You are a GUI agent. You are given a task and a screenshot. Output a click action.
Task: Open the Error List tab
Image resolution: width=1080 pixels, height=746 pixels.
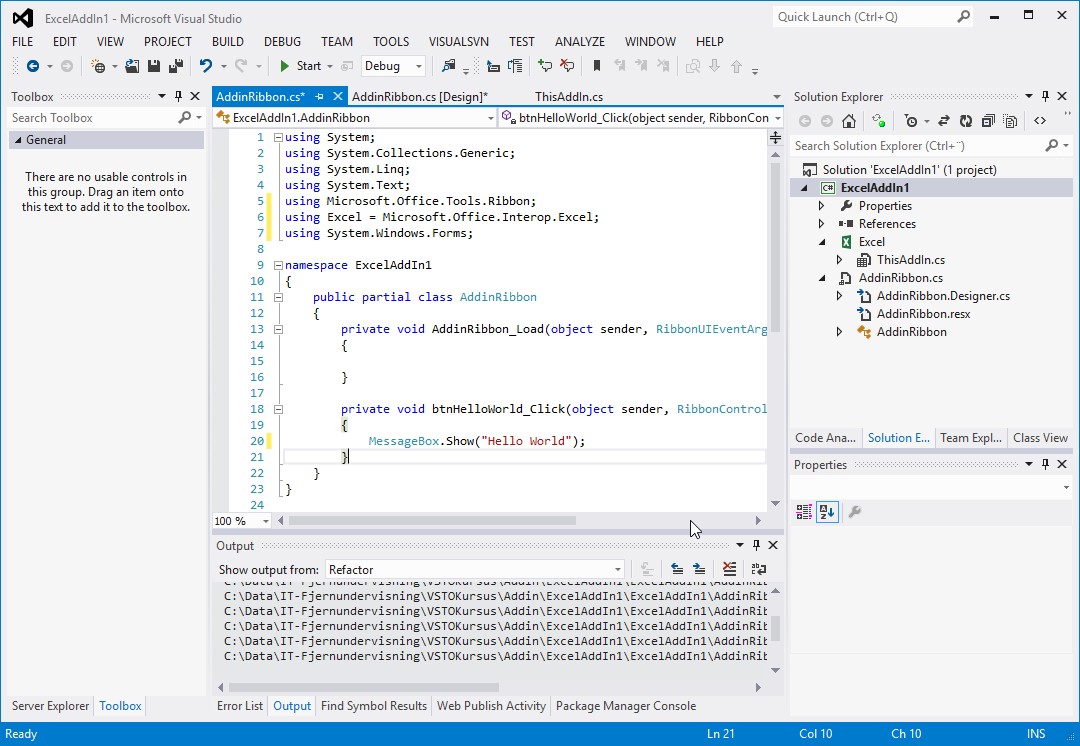click(x=240, y=706)
